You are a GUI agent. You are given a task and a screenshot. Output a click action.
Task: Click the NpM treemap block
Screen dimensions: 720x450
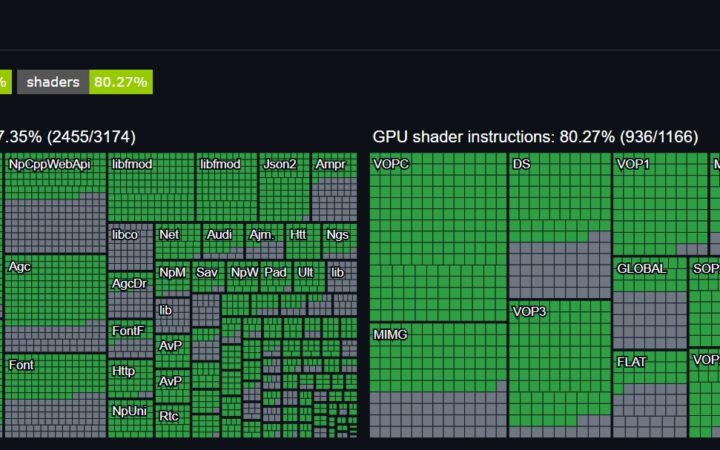tap(173, 279)
